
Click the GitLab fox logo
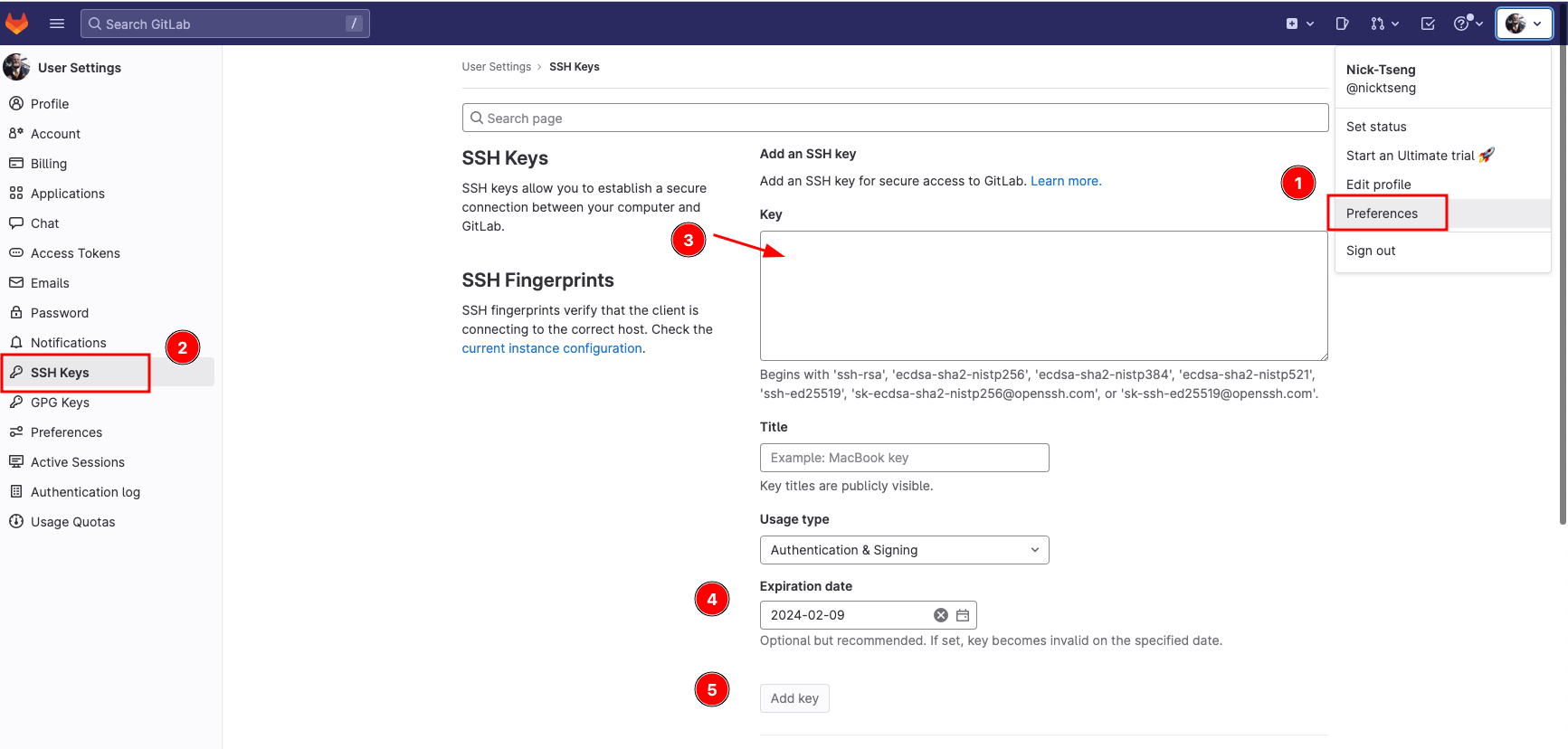17,24
